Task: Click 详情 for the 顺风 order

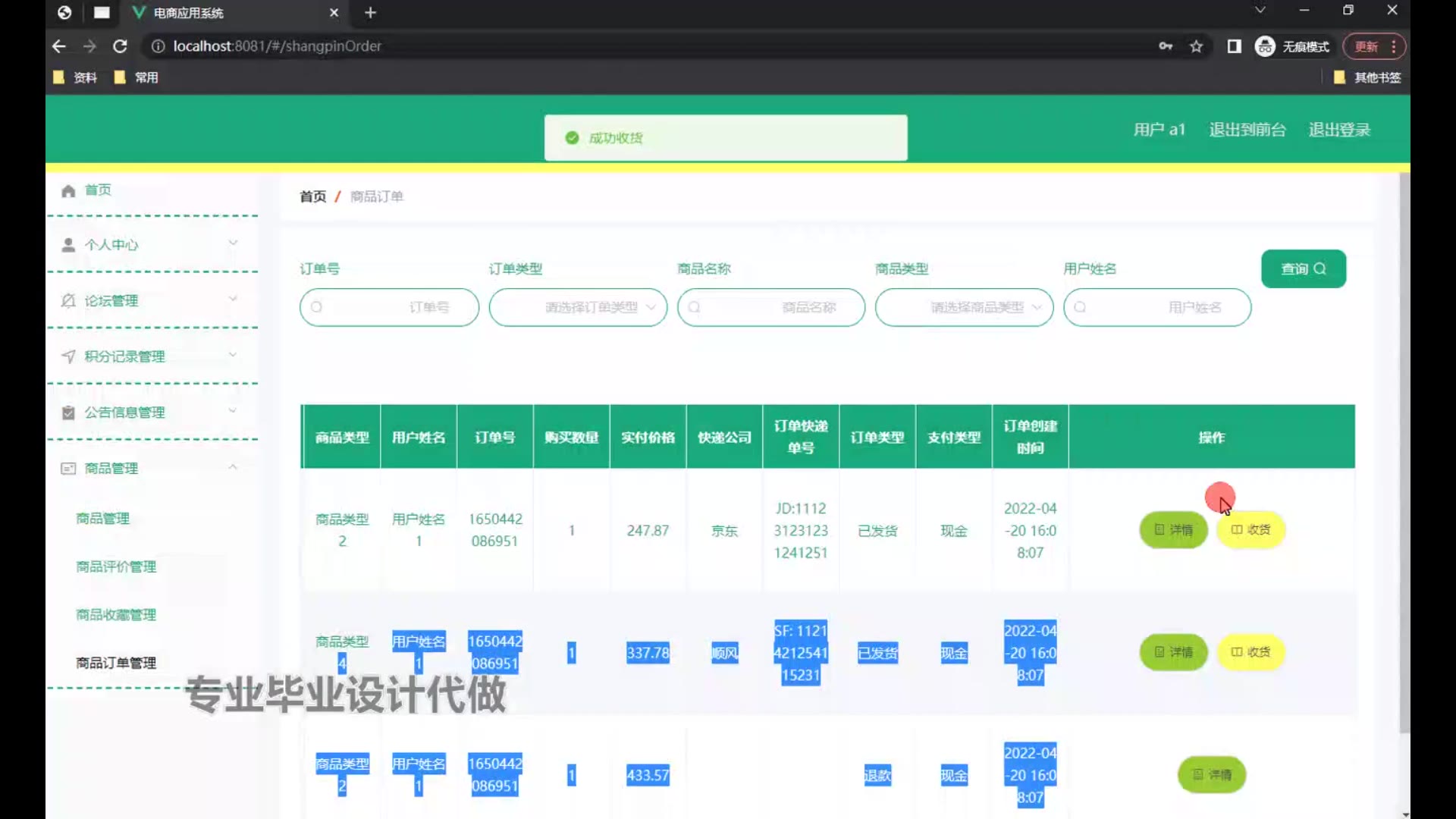Action: coord(1173,652)
